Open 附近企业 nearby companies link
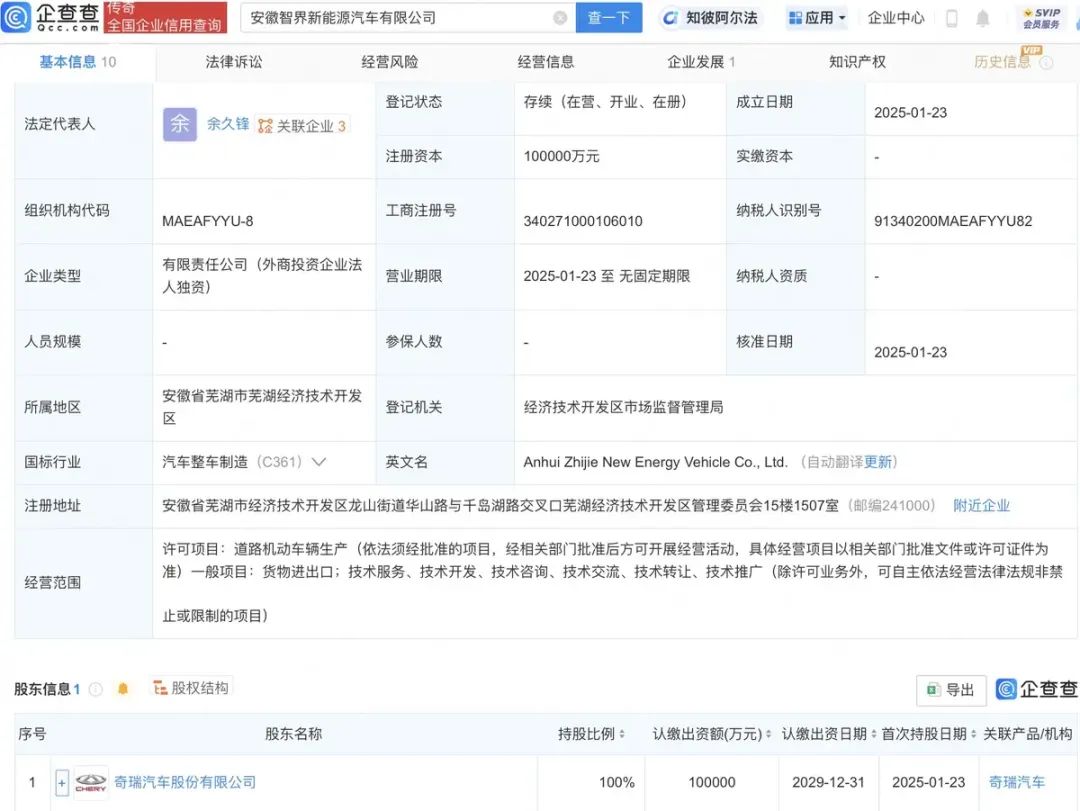This screenshot has height=811, width=1080. point(981,506)
